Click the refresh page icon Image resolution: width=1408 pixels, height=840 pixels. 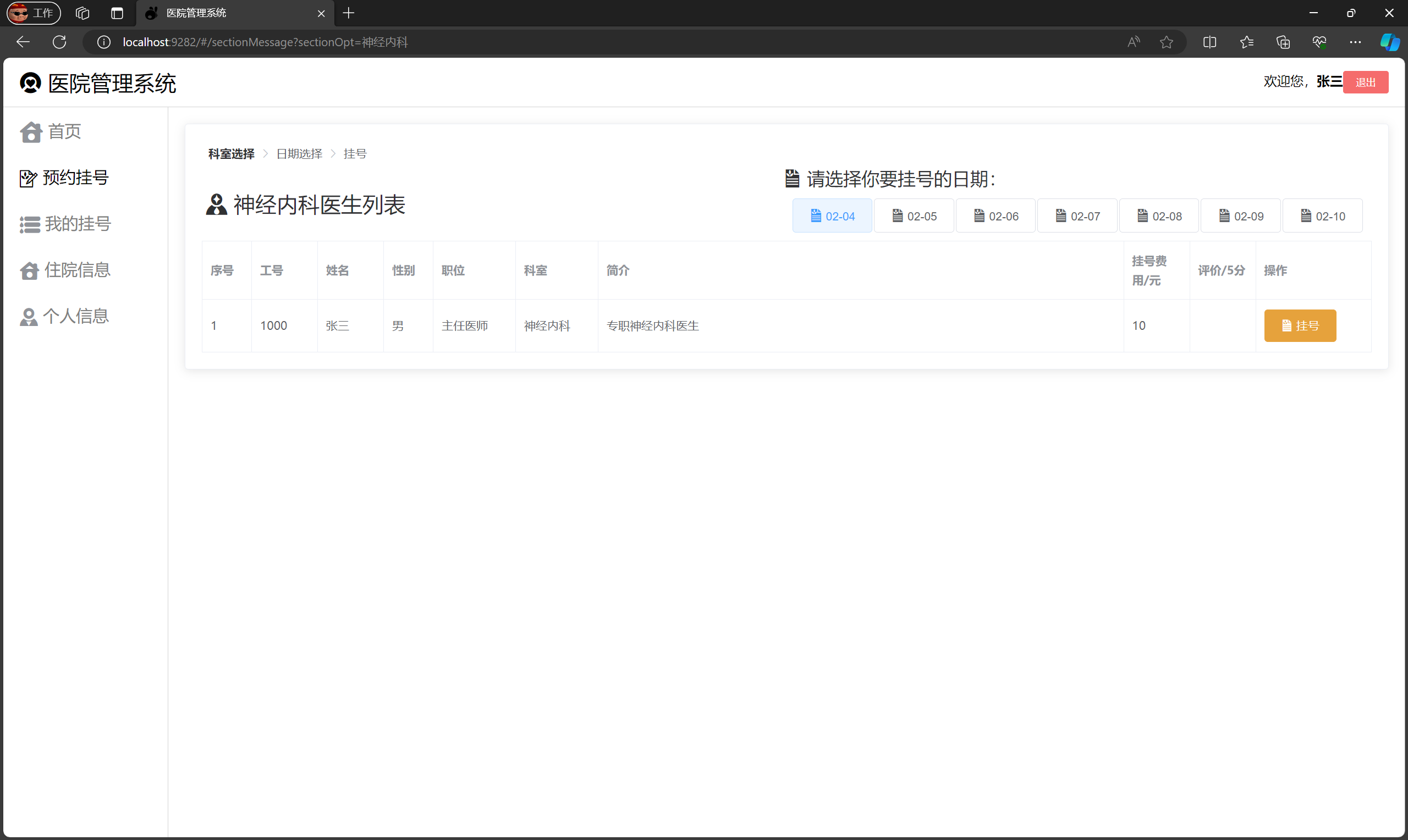[x=59, y=42]
